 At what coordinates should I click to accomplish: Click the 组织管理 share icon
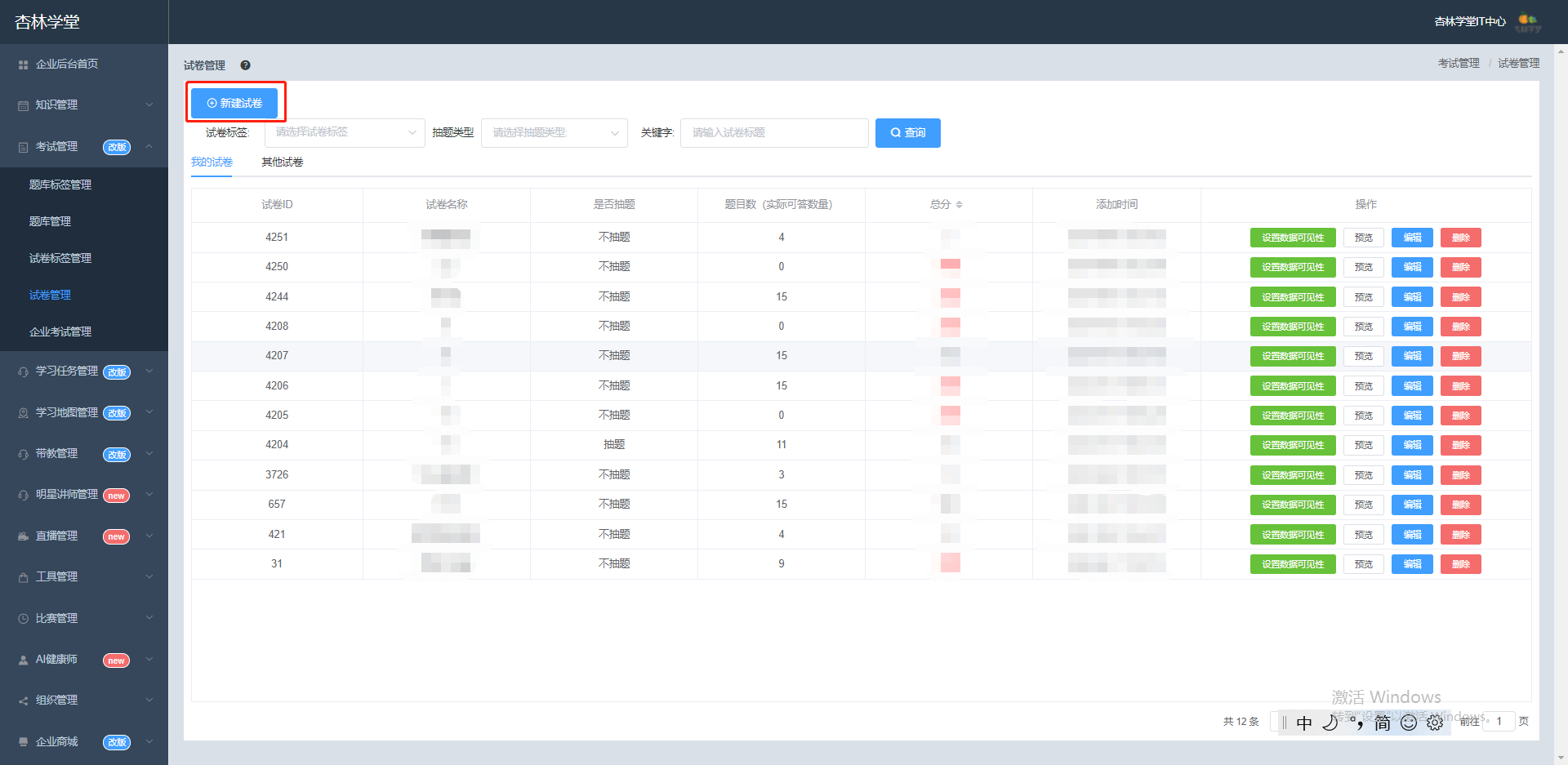pyautogui.click(x=23, y=701)
